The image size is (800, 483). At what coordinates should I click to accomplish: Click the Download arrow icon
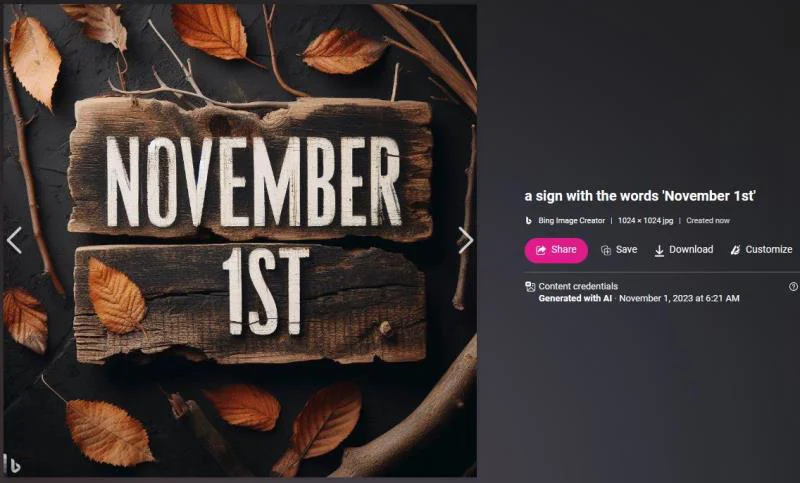point(659,250)
